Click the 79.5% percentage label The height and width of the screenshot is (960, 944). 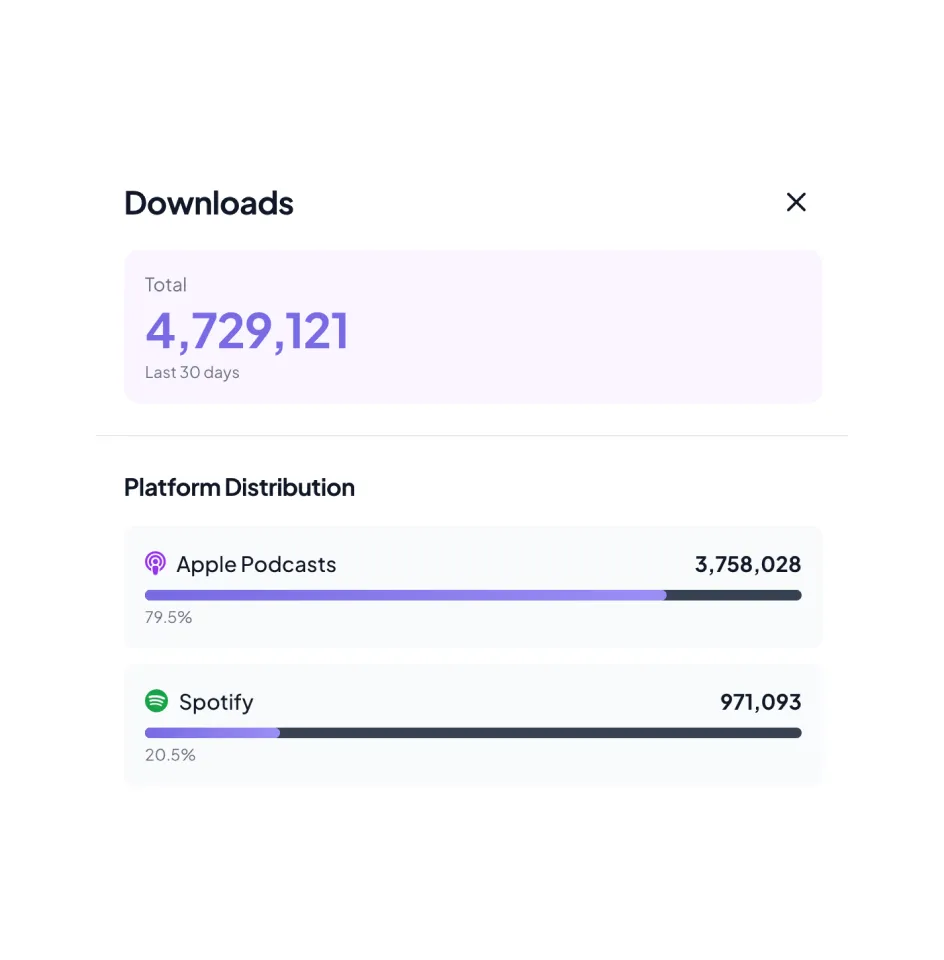tap(168, 617)
